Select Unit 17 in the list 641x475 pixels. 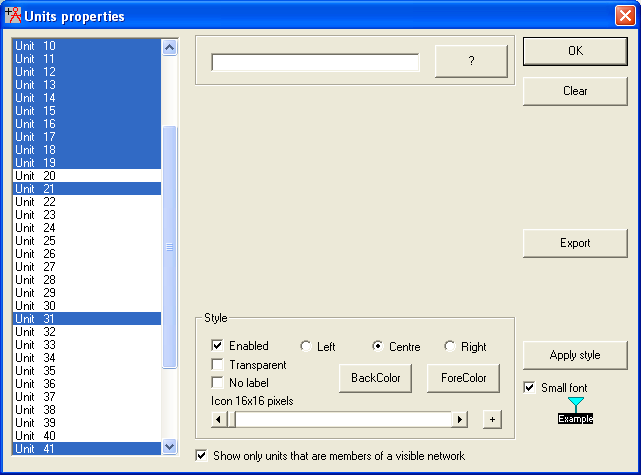(x=87, y=137)
